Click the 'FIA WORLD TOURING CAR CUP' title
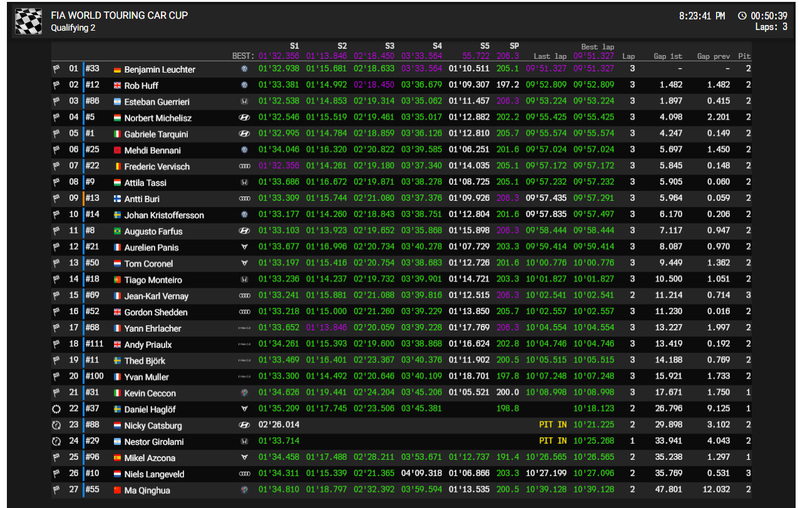 tap(119, 15)
